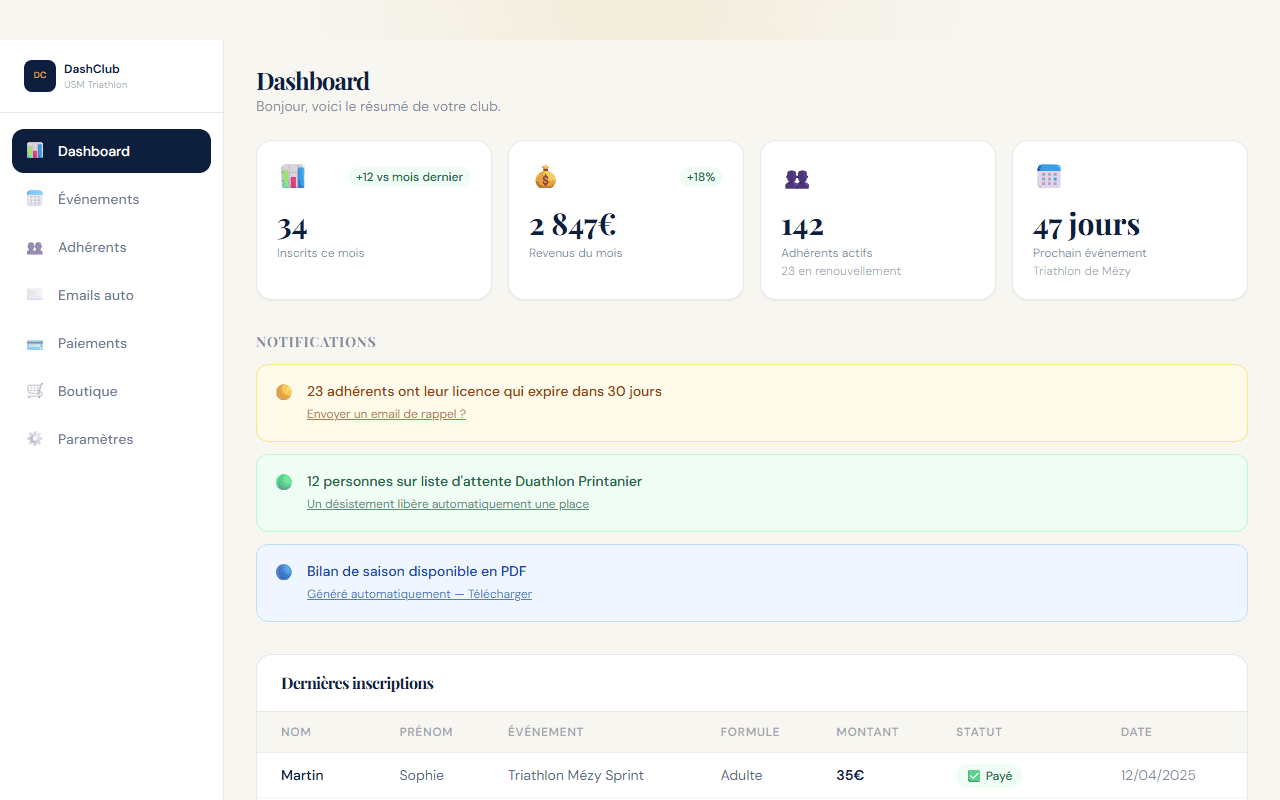The width and height of the screenshot is (1280, 800).
Task: Click the Emails auto envelope icon
Action: 35,295
